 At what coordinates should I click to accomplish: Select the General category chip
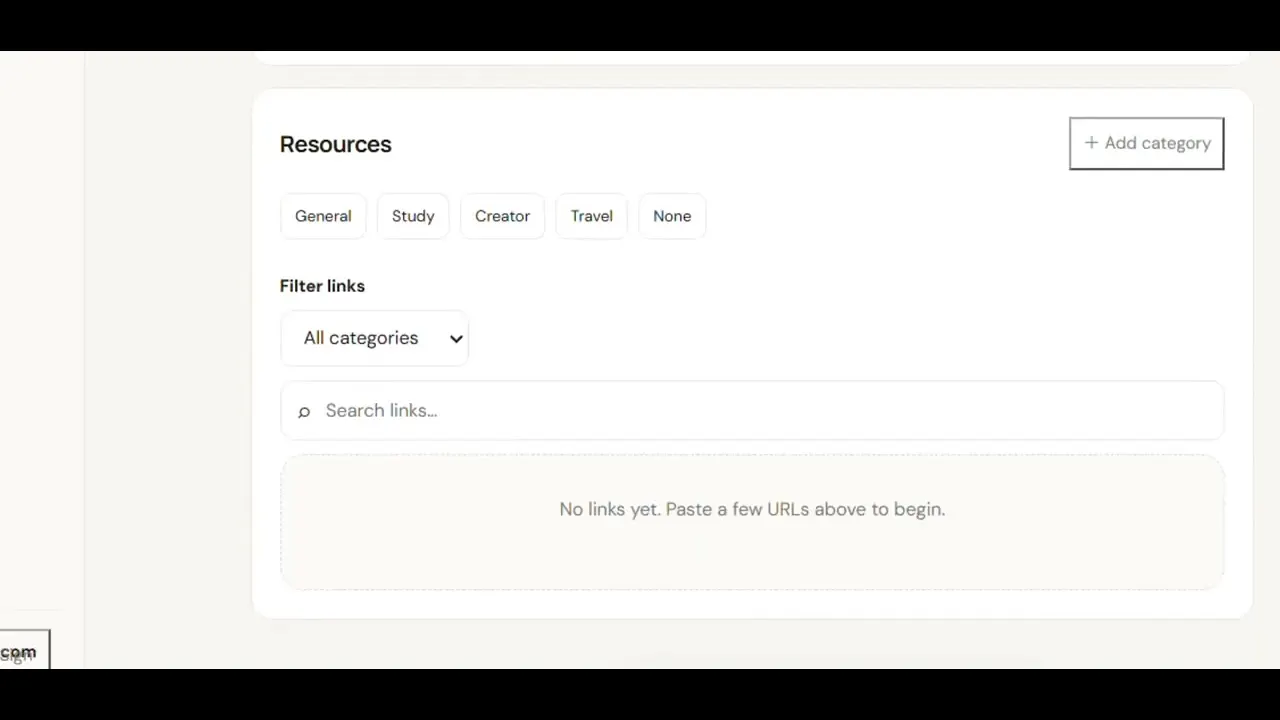pos(323,216)
